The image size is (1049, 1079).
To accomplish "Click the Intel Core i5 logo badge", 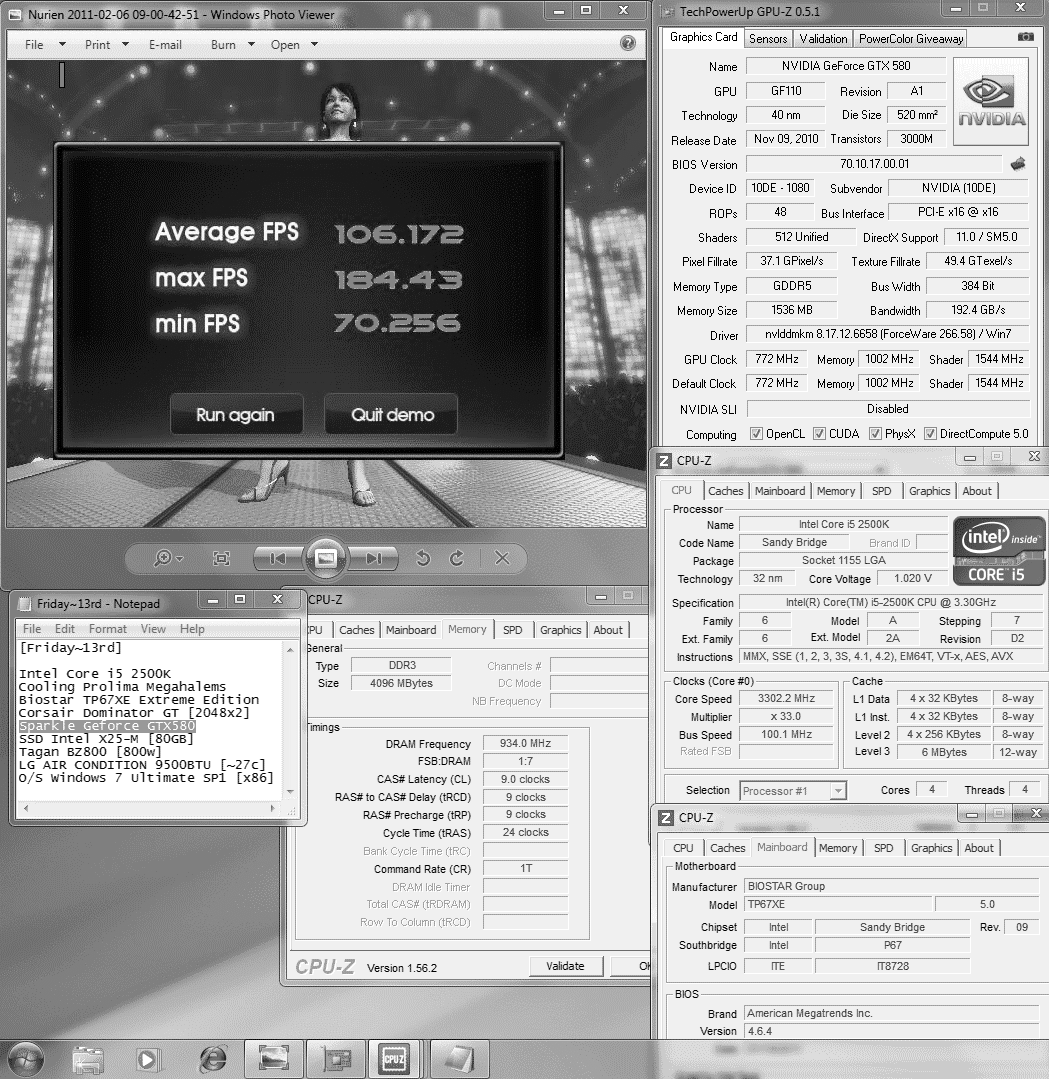I will coord(998,551).
